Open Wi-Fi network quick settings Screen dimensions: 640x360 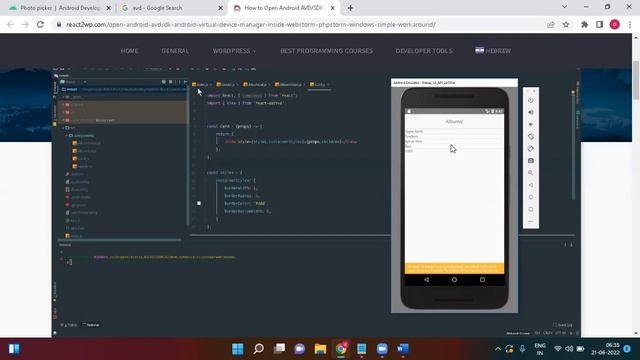[x=558, y=349]
